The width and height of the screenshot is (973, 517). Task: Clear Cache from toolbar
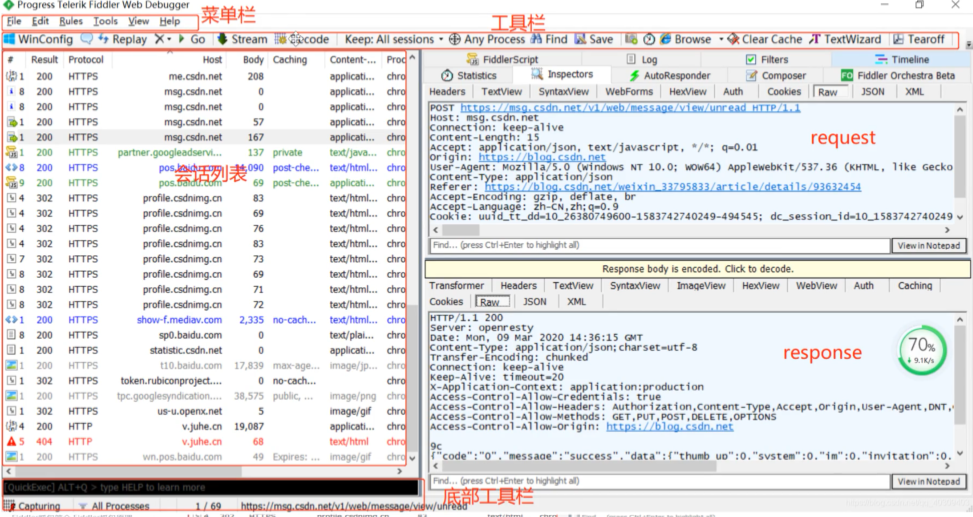click(764, 39)
